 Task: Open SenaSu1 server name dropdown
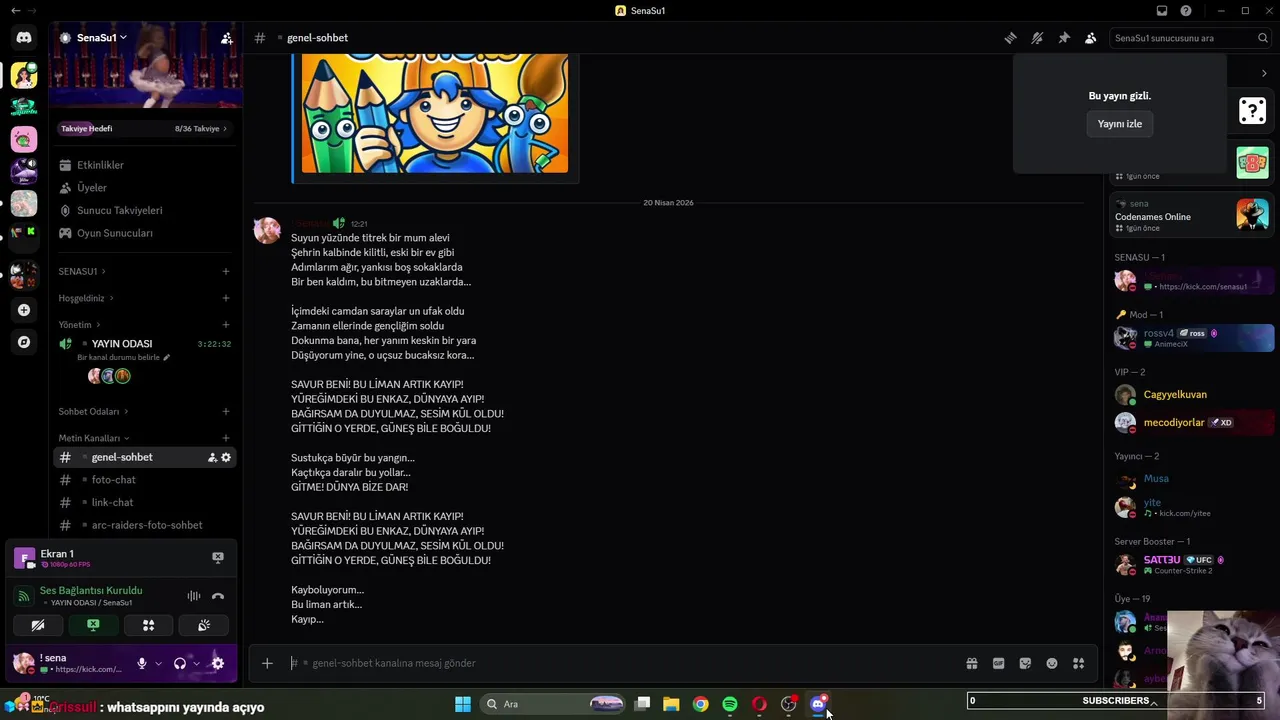point(102,38)
